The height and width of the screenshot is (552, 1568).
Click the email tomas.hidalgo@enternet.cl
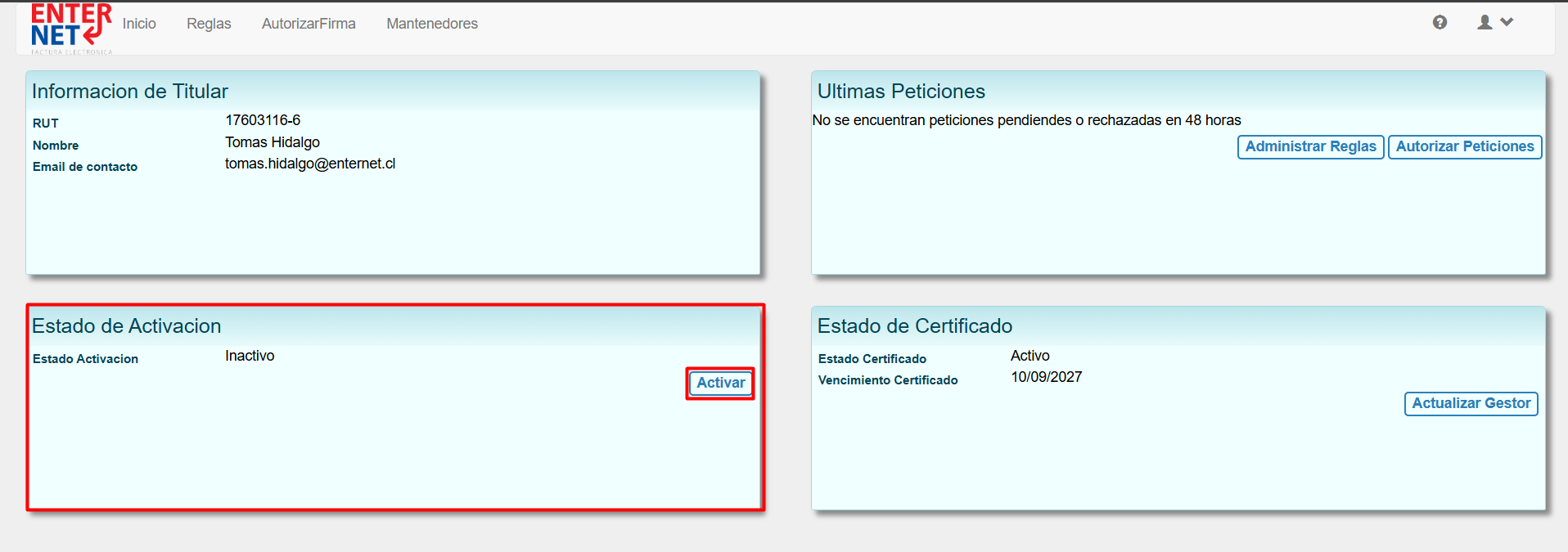pyautogui.click(x=310, y=164)
